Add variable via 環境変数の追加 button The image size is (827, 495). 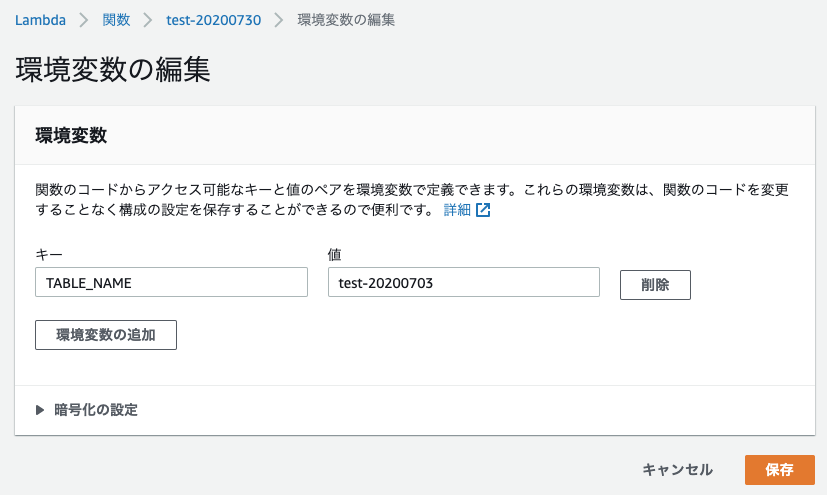tap(106, 335)
